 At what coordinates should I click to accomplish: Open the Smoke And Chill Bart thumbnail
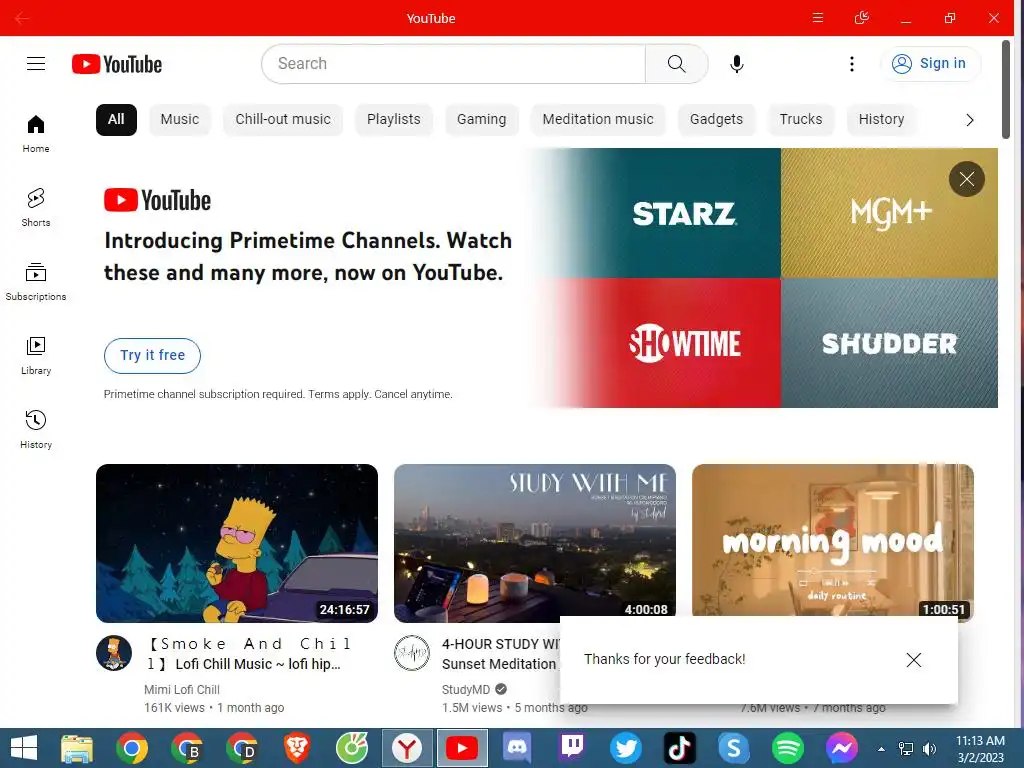pos(237,543)
